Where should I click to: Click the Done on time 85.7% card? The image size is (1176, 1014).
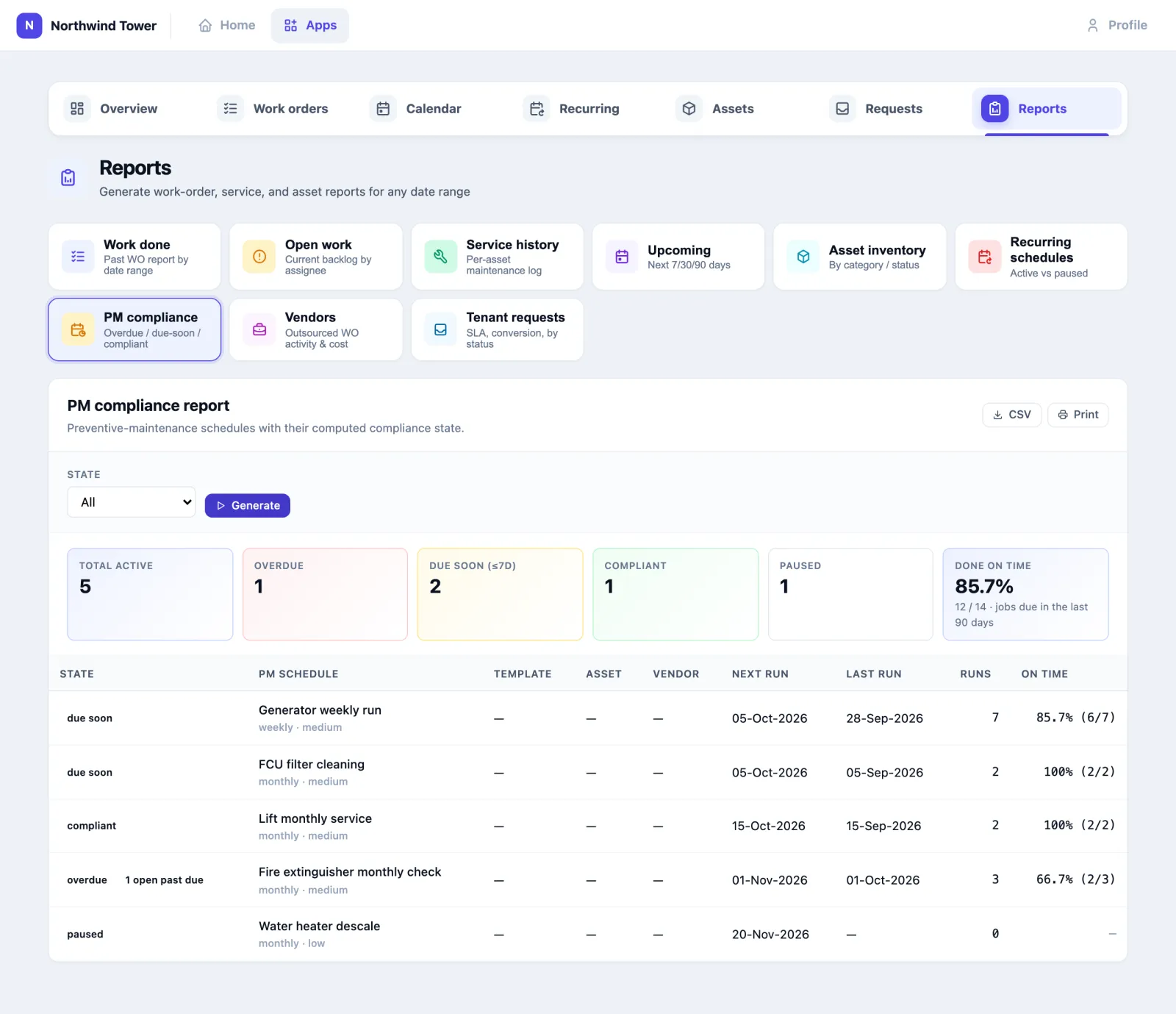point(1025,594)
